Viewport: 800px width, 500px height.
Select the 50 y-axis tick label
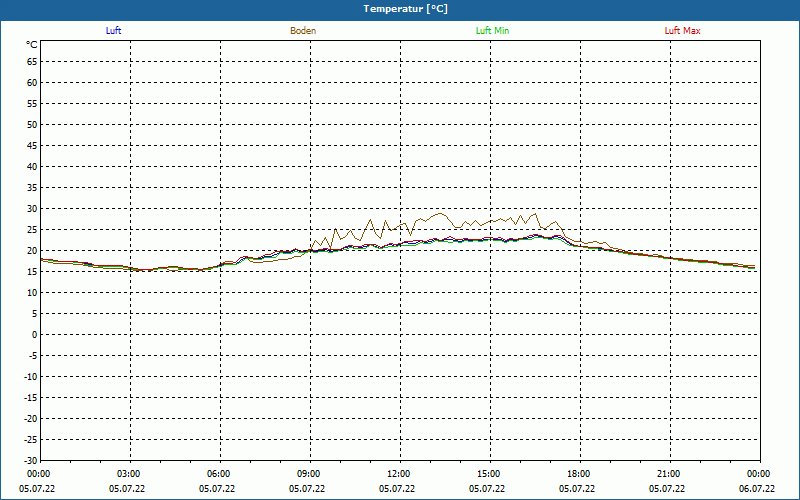[x=32, y=124]
